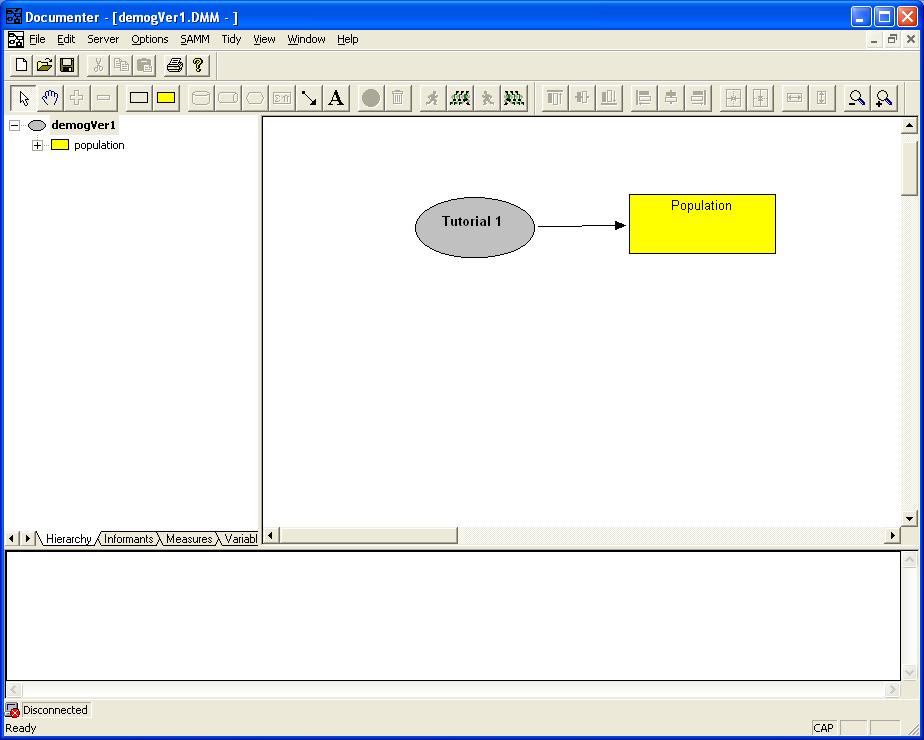The height and width of the screenshot is (740, 924).
Task: Click the plus expand tool icon
Action: (x=77, y=98)
